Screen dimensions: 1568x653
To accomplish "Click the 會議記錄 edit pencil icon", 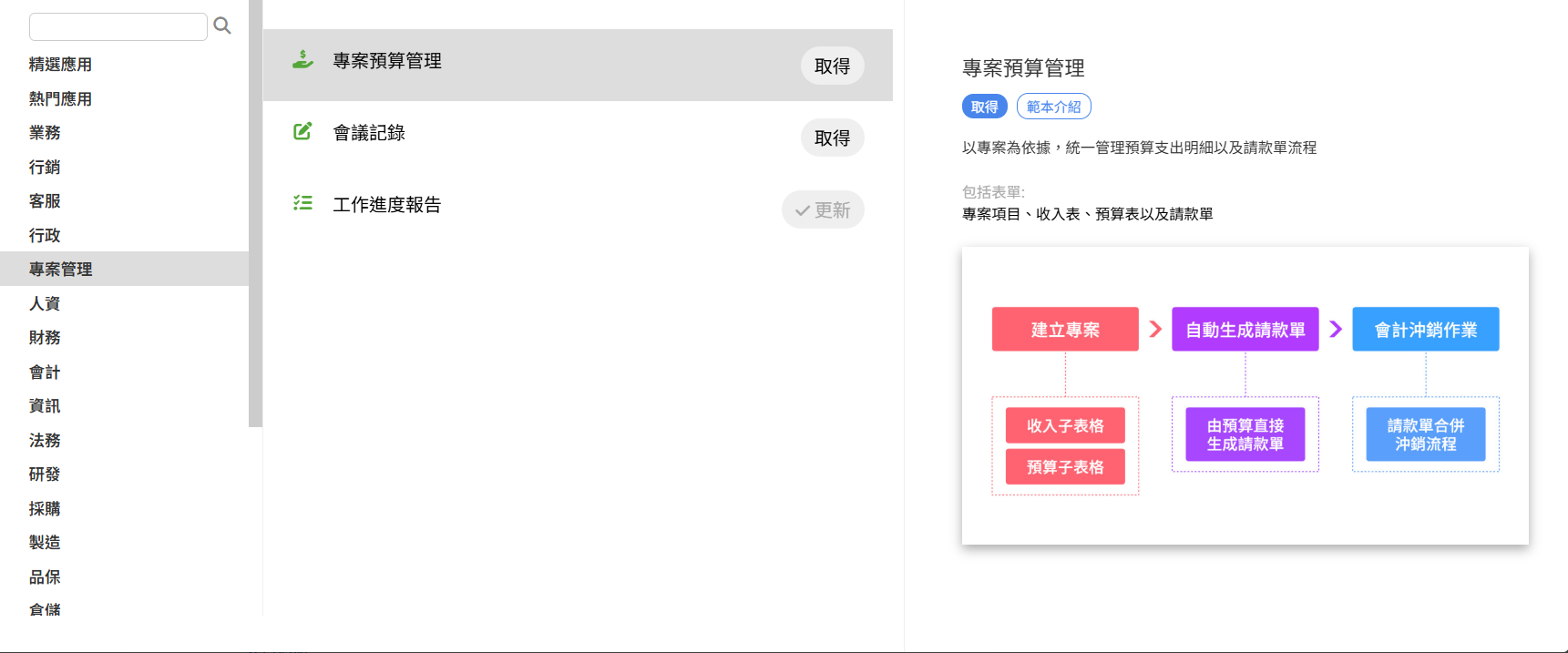I will pyautogui.click(x=302, y=132).
